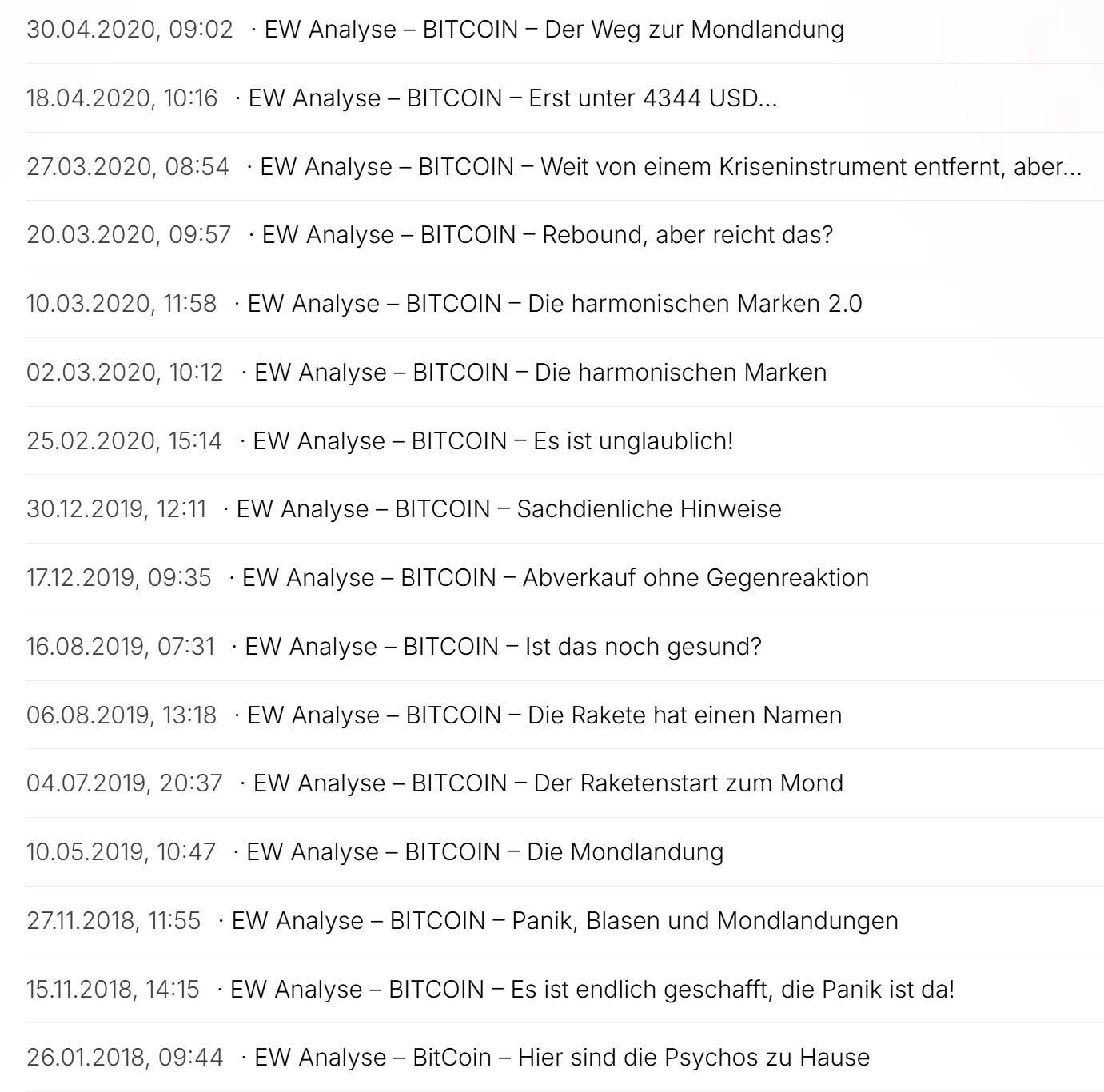Open 'Es ist unglaublich!' analysis

pyautogui.click(x=492, y=441)
